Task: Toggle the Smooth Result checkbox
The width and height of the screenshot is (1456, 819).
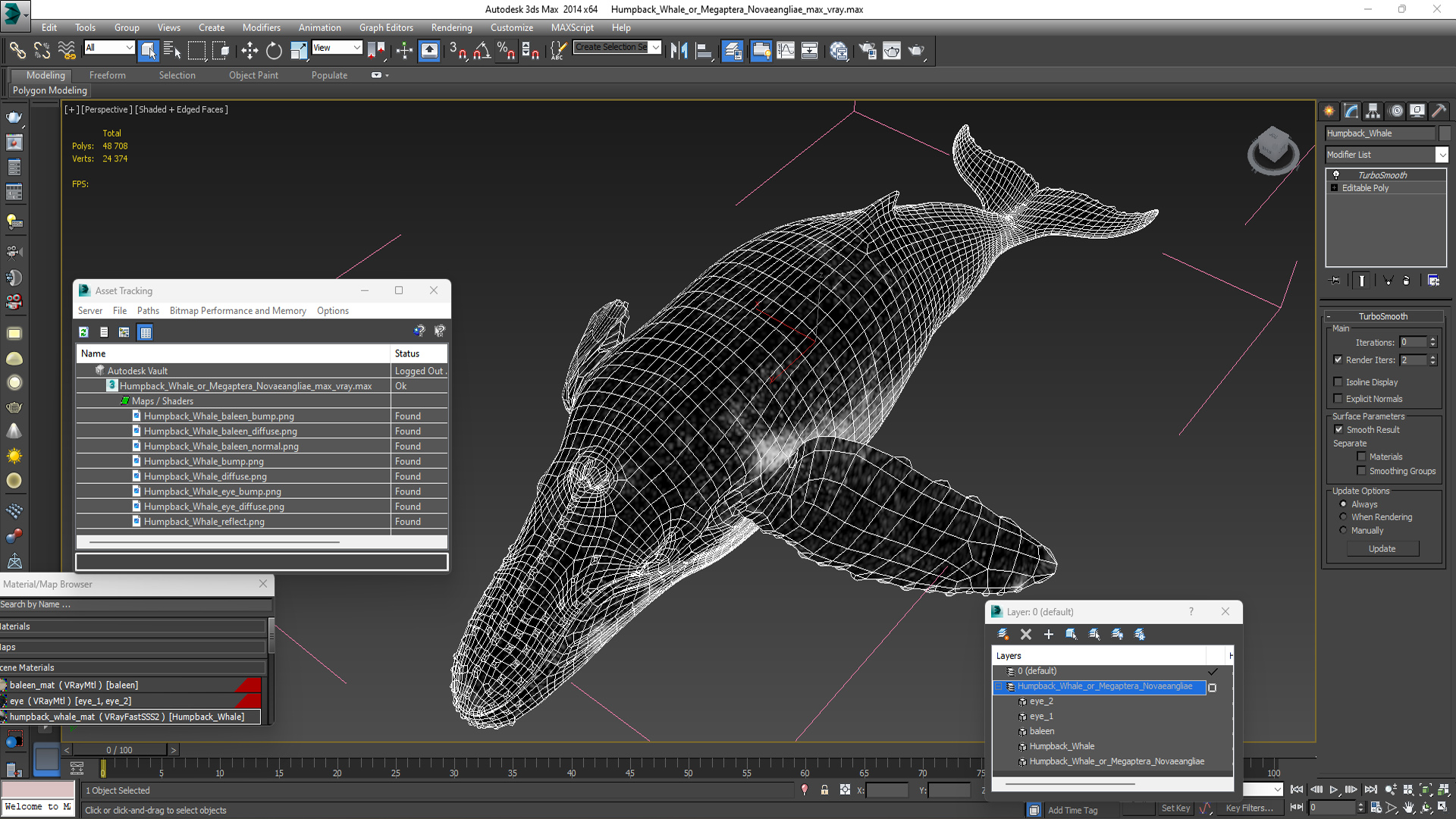Action: click(x=1338, y=430)
